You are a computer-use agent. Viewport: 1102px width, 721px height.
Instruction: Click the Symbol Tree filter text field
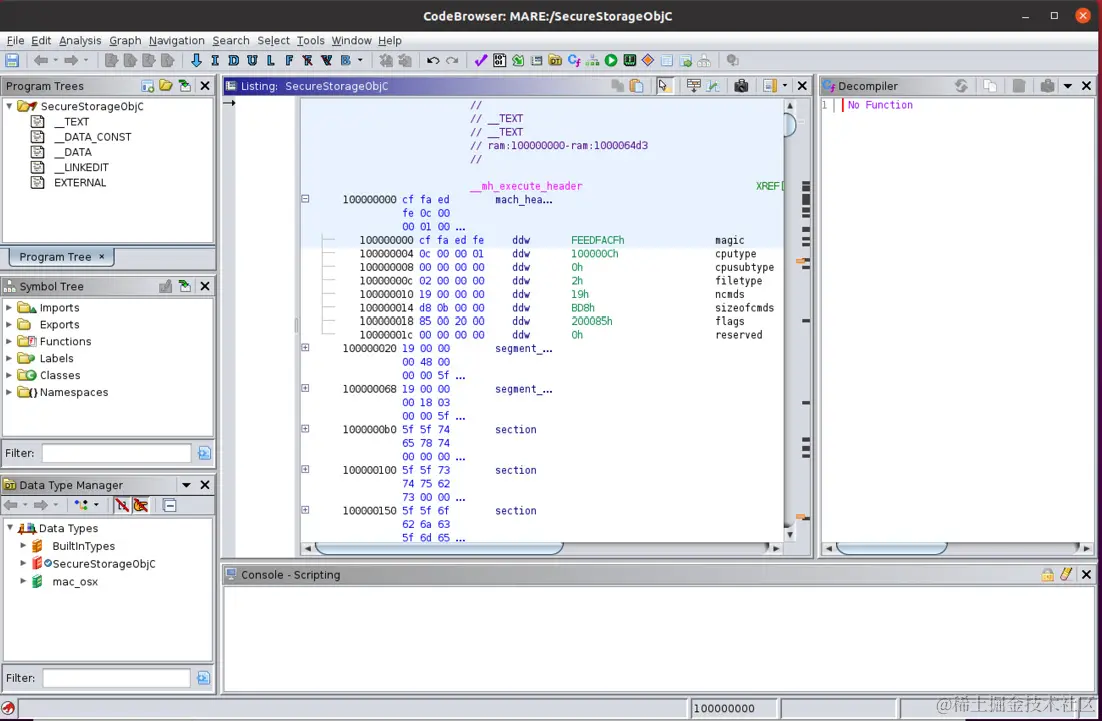coord(116,453)
